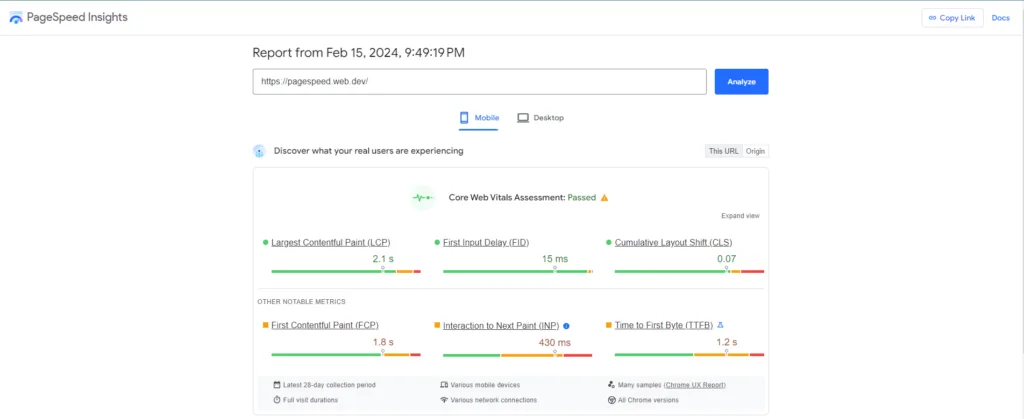
Task: Open Time to First Byte (TTFB) link
Action: click(x=664, y=325)
